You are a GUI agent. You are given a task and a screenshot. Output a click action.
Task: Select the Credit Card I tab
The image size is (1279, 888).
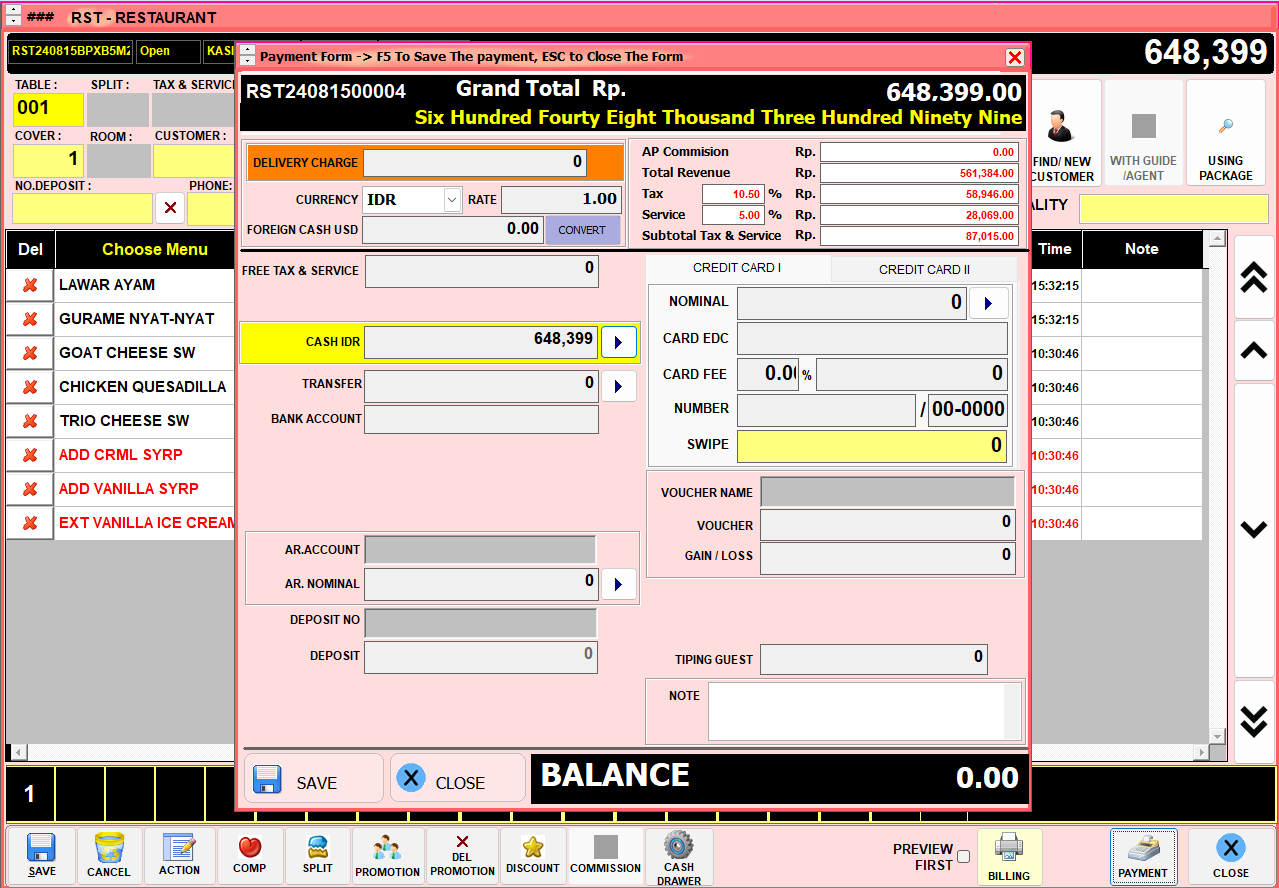tap(737, 268)
